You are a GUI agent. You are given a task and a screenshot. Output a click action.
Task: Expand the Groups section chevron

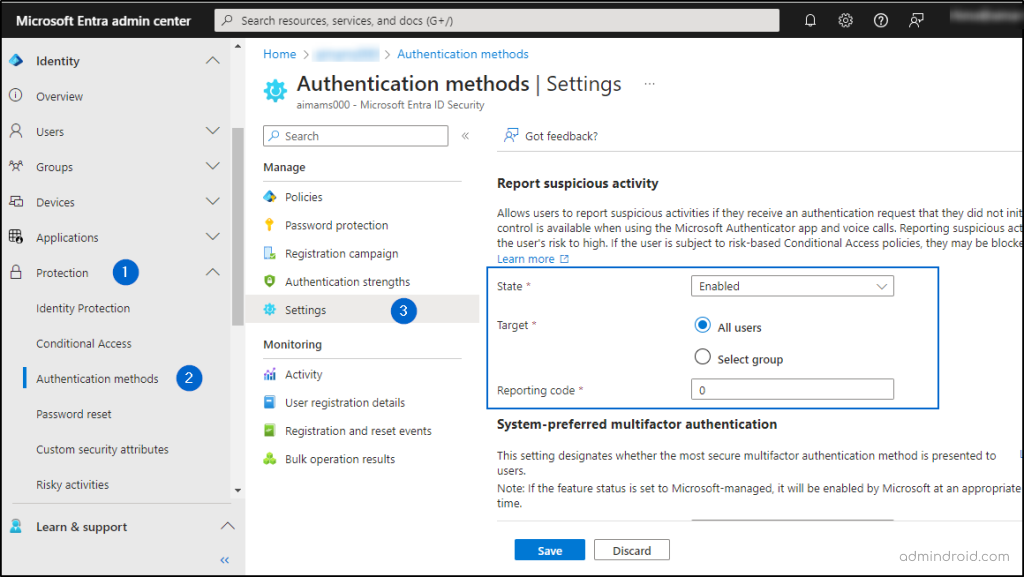(x=212, y=166)
